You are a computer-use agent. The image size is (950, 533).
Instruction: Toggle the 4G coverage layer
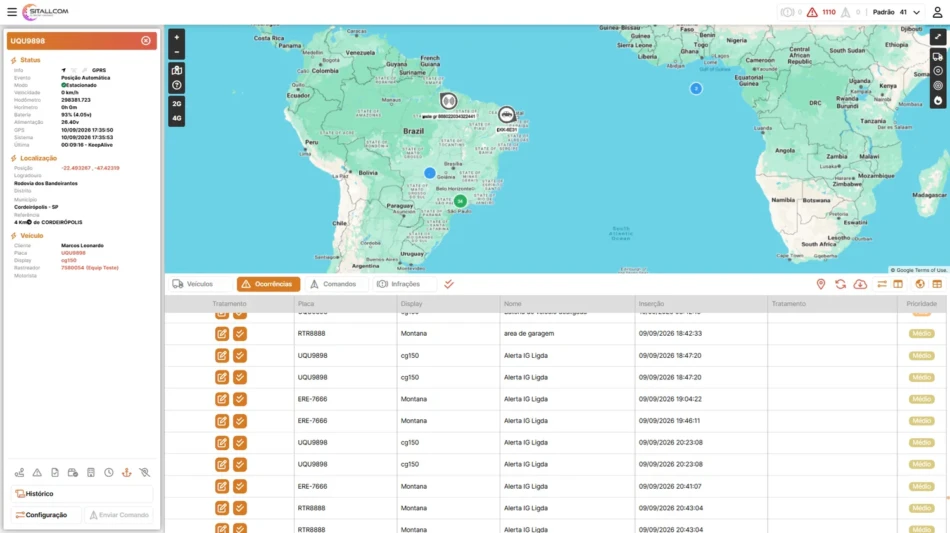point(176,118)
